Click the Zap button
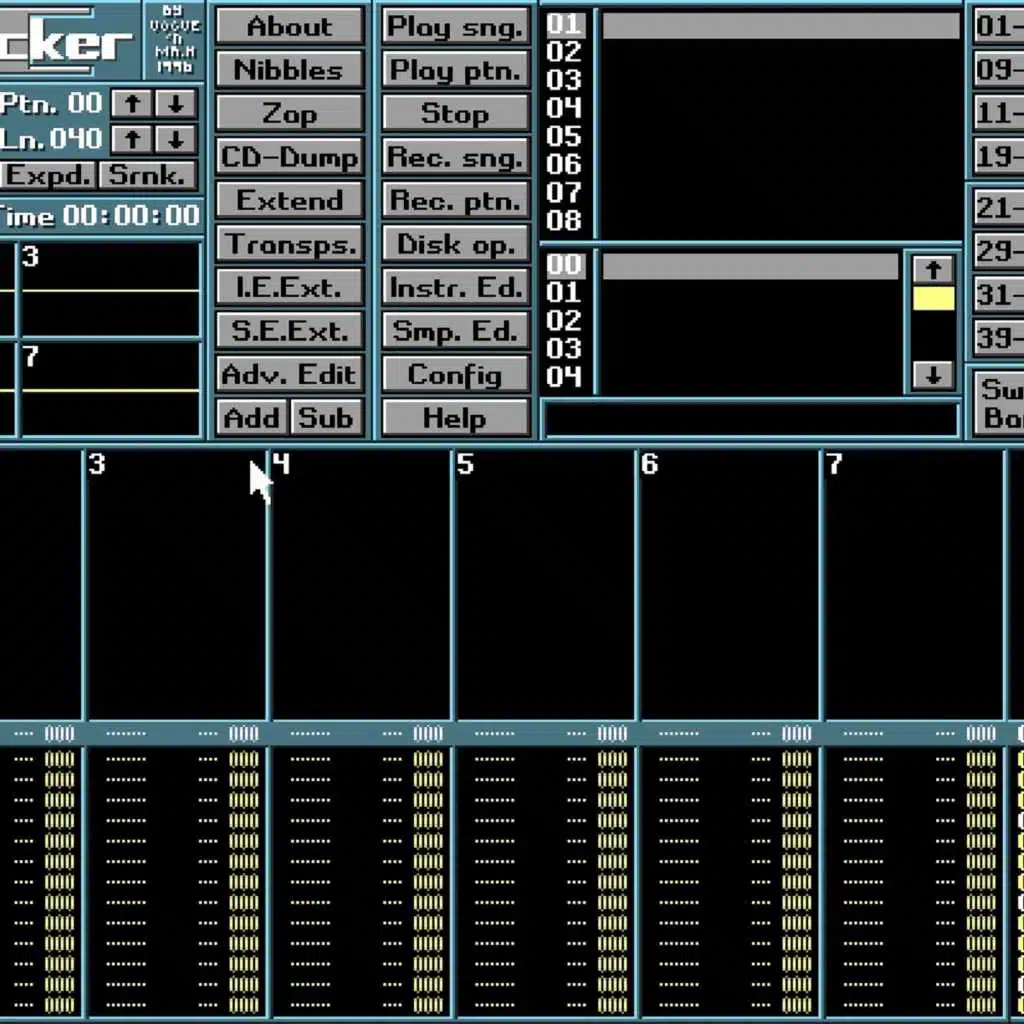This screenshot has width=1024, height=1024. coord(289,114)
